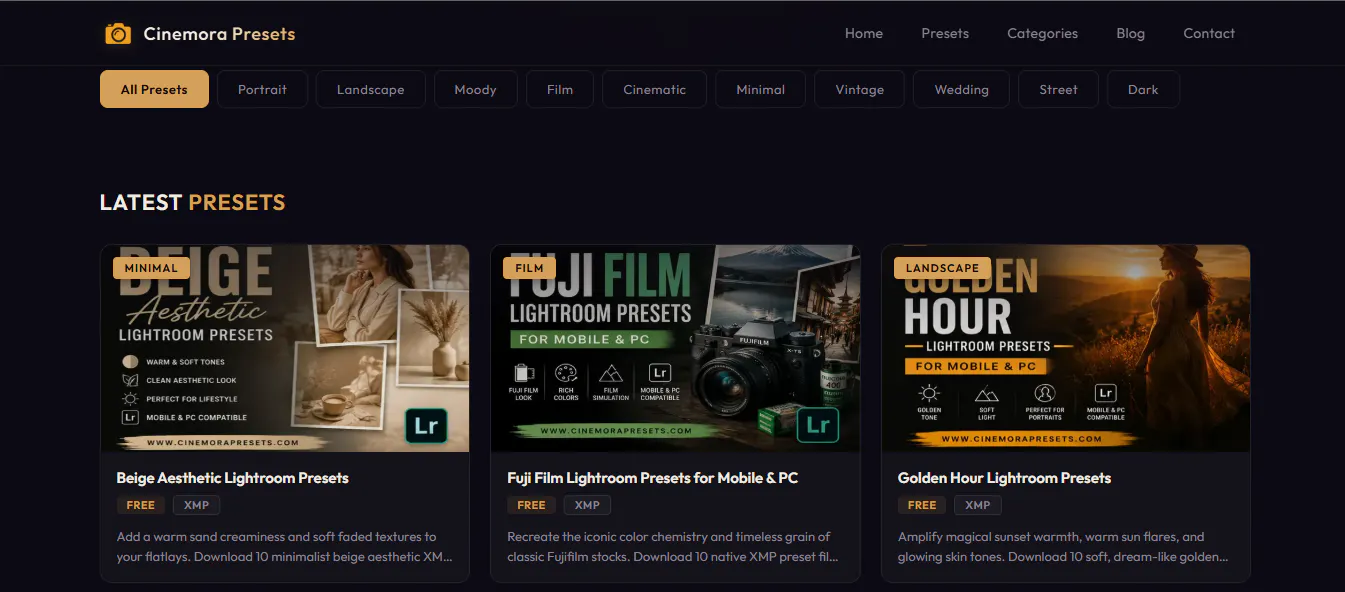
Task: Click Beige description starting 'Add a warm sand'
Action: pyautogui.click(x=284, y=547)
